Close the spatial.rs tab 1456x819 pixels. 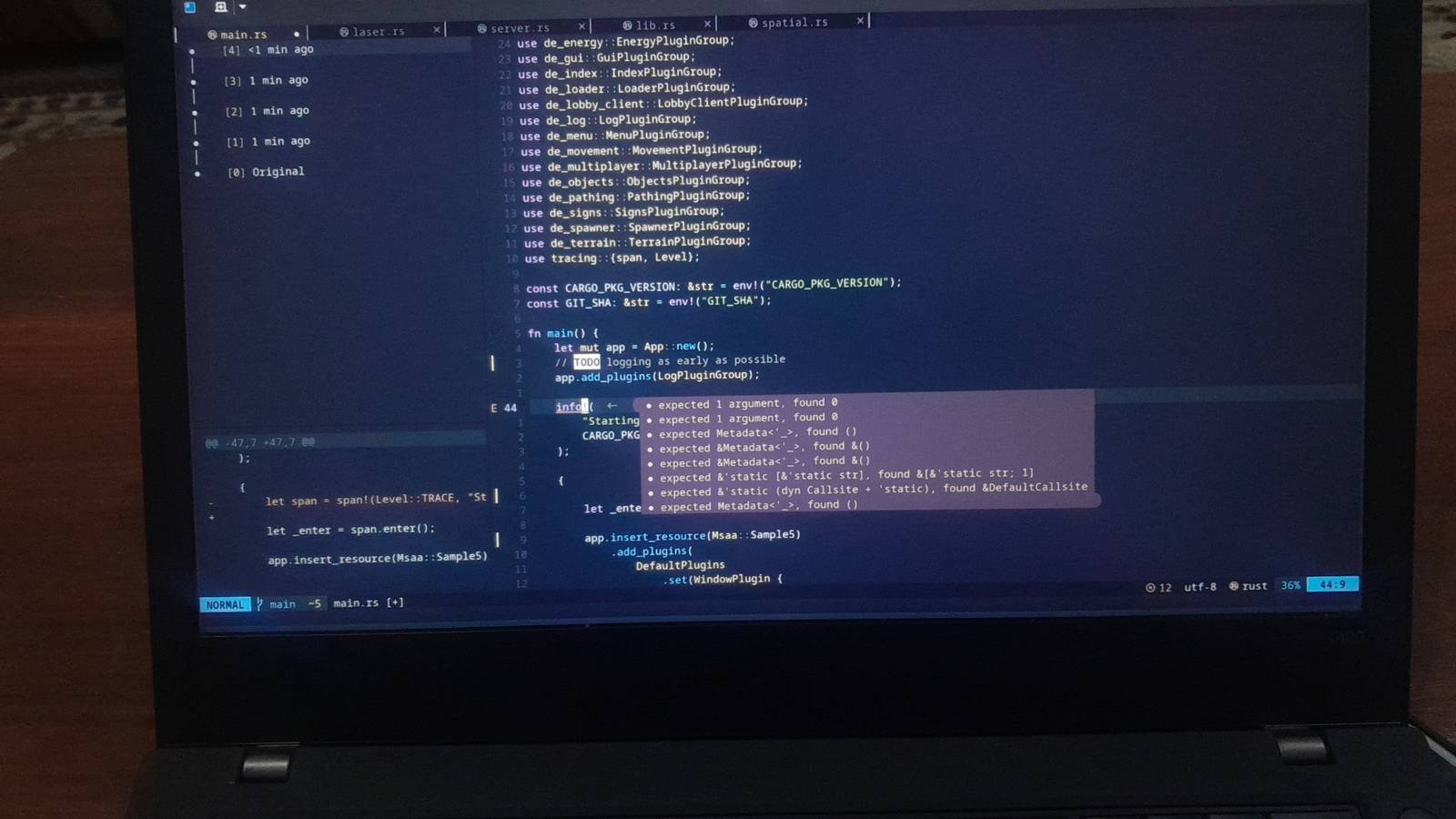click(860, 20)
